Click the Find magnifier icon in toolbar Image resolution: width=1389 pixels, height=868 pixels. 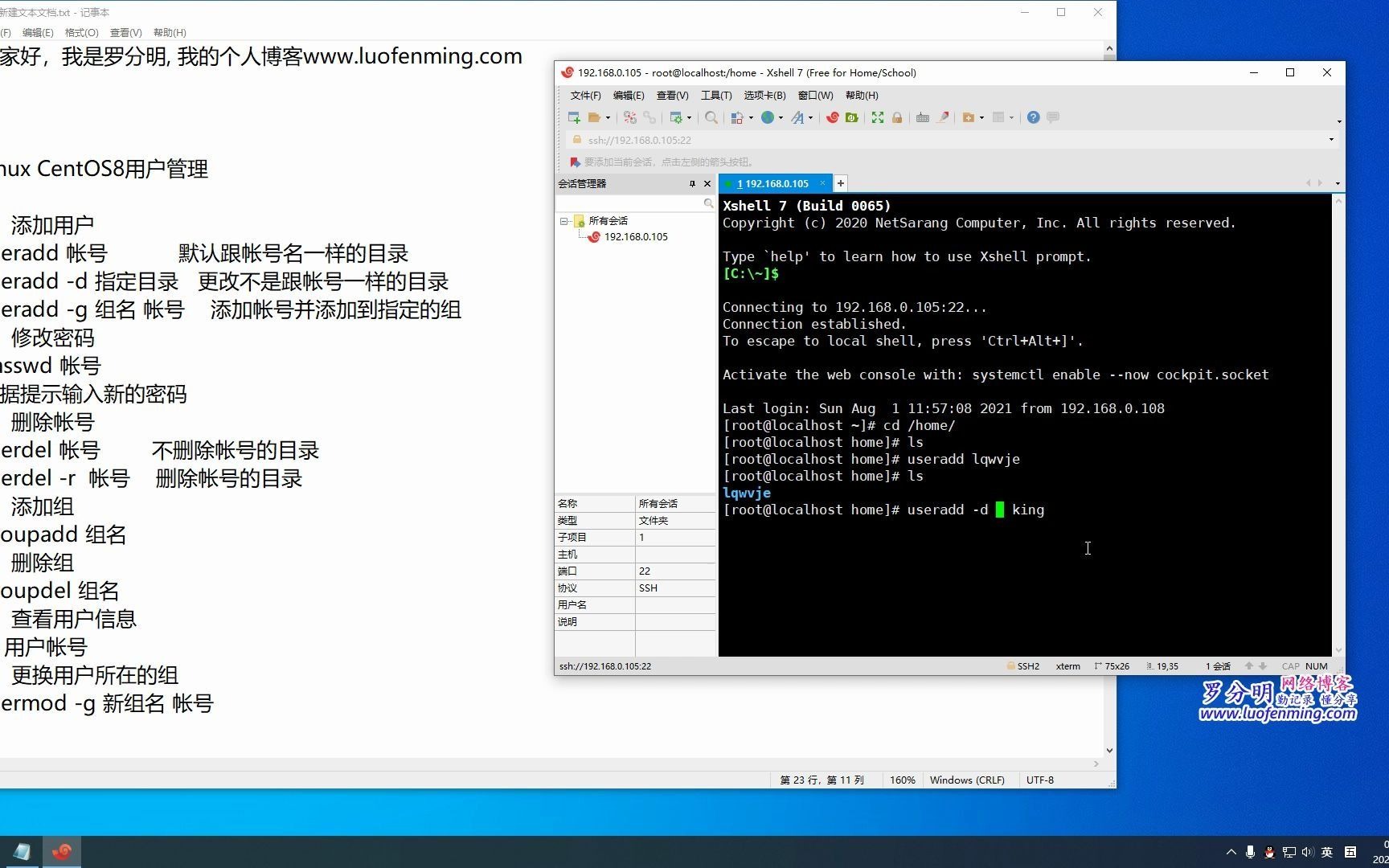pyautogui.click(x=711, y=117)
